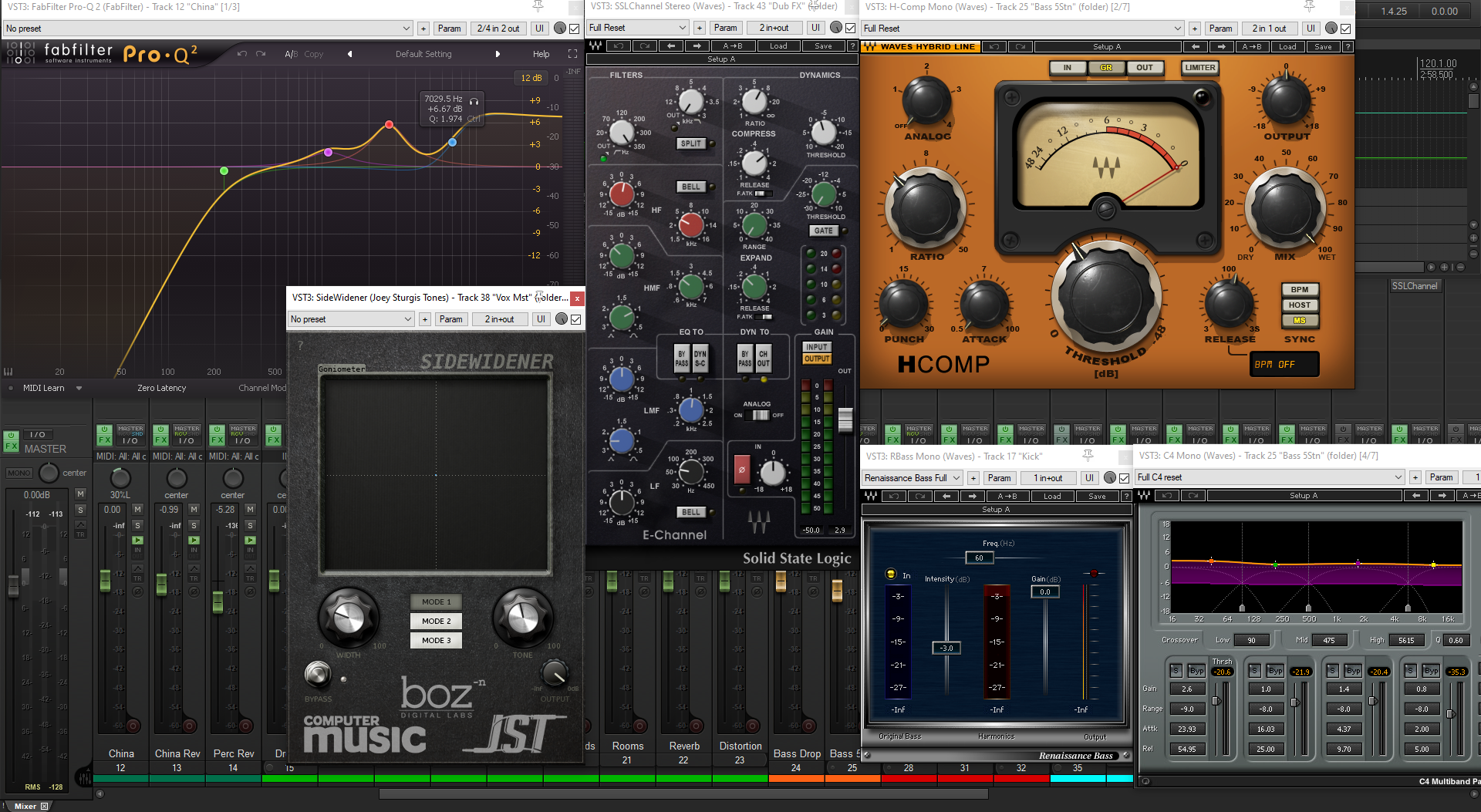Image resolution: width=1481 pixels, height=812 pixels.
Task: Mute the Master track
Action: [x=80, y=494]
